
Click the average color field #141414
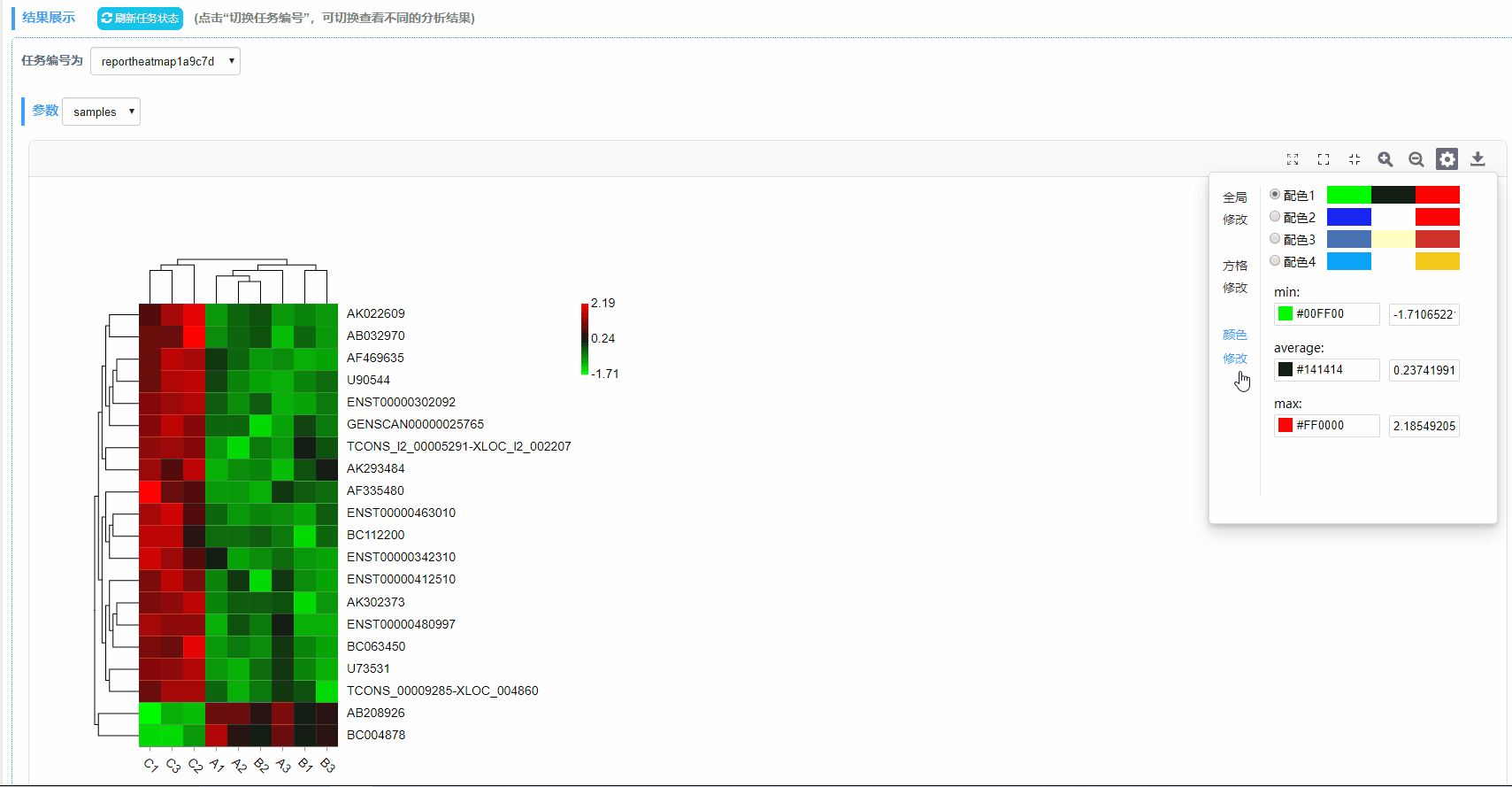coord(1326,369)
